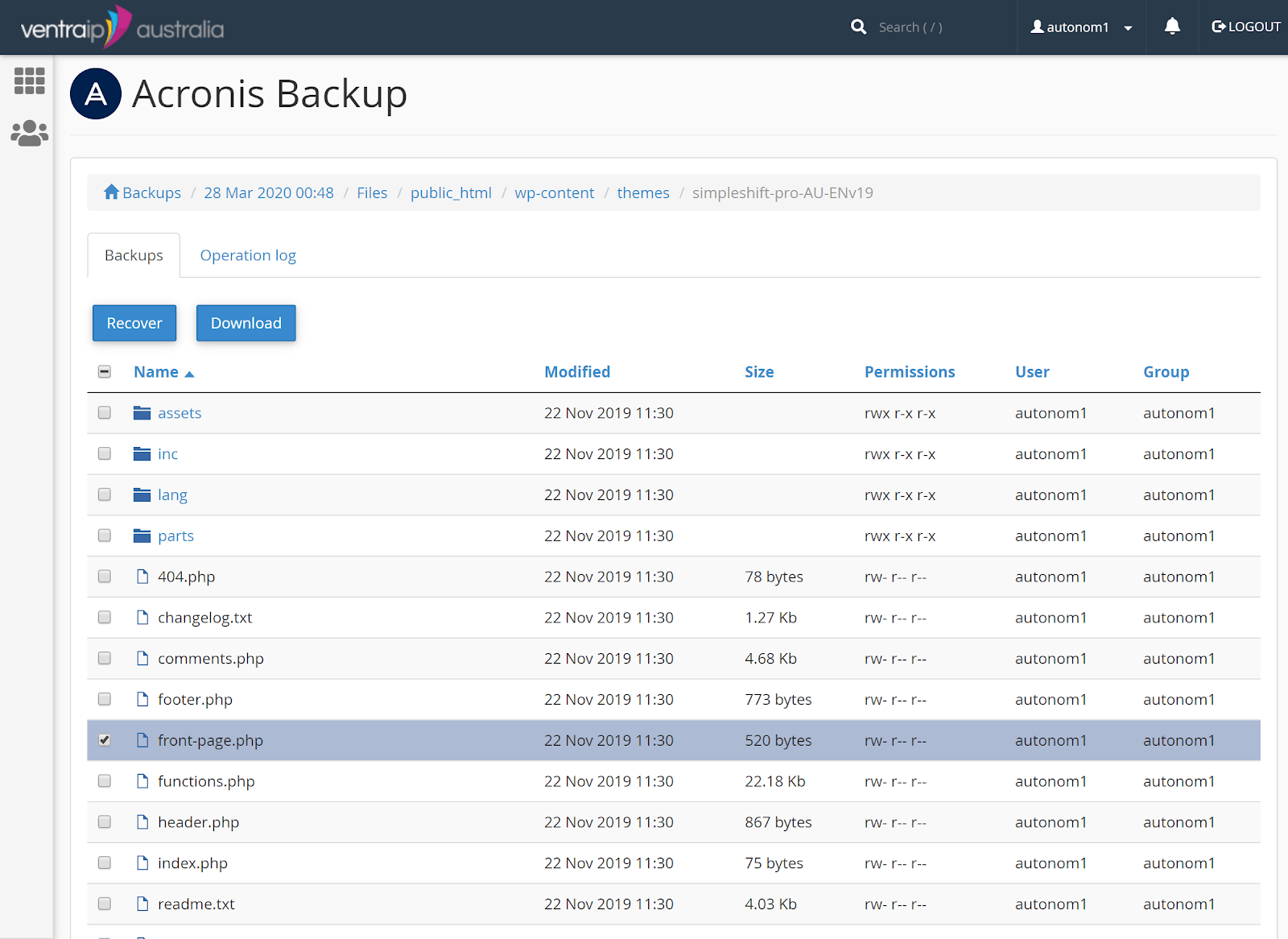Click the home icon in breadcrumb

111,192
